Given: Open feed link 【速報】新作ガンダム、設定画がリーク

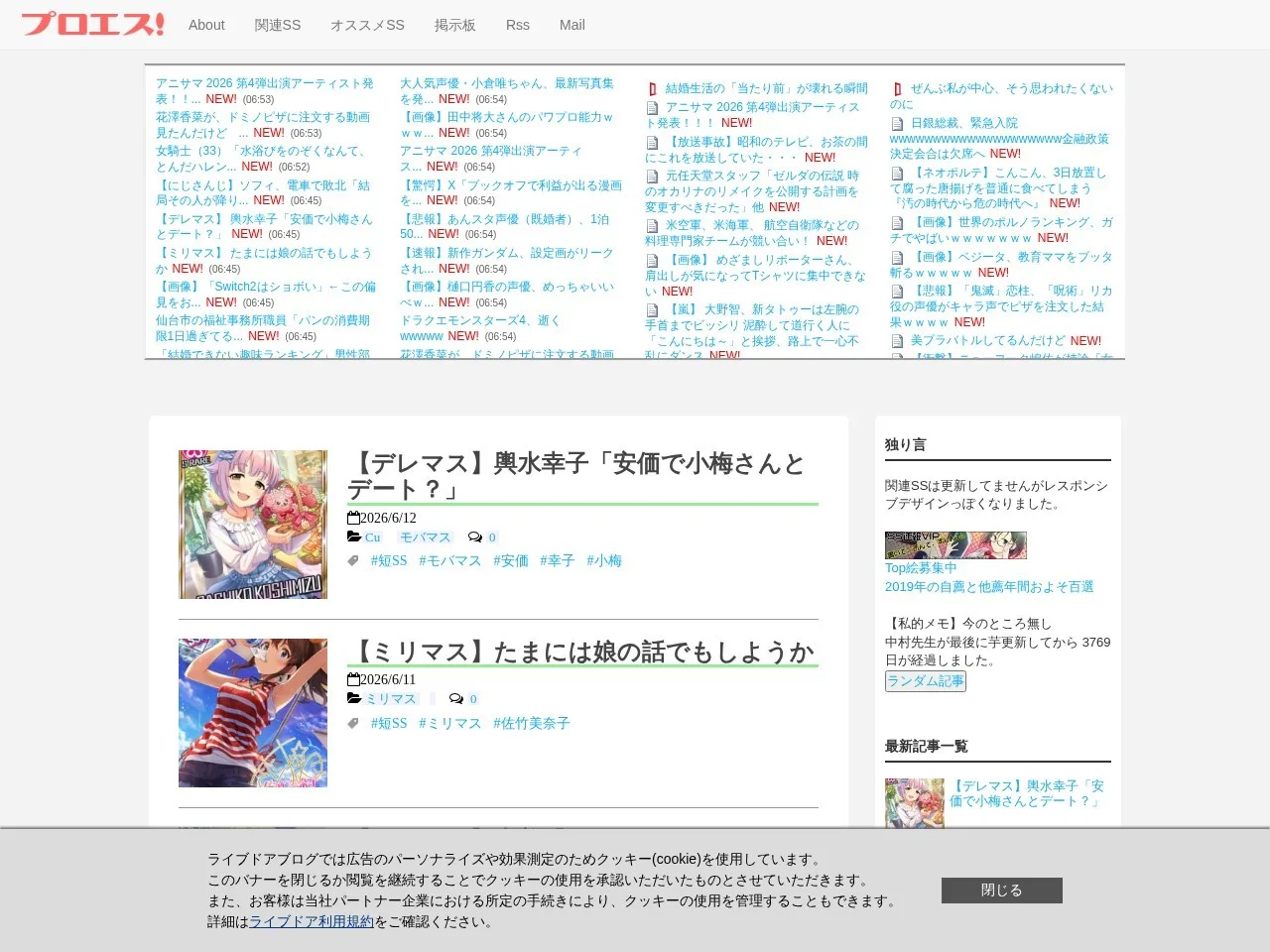Looking at the screenshot, I should pos(507,261).
